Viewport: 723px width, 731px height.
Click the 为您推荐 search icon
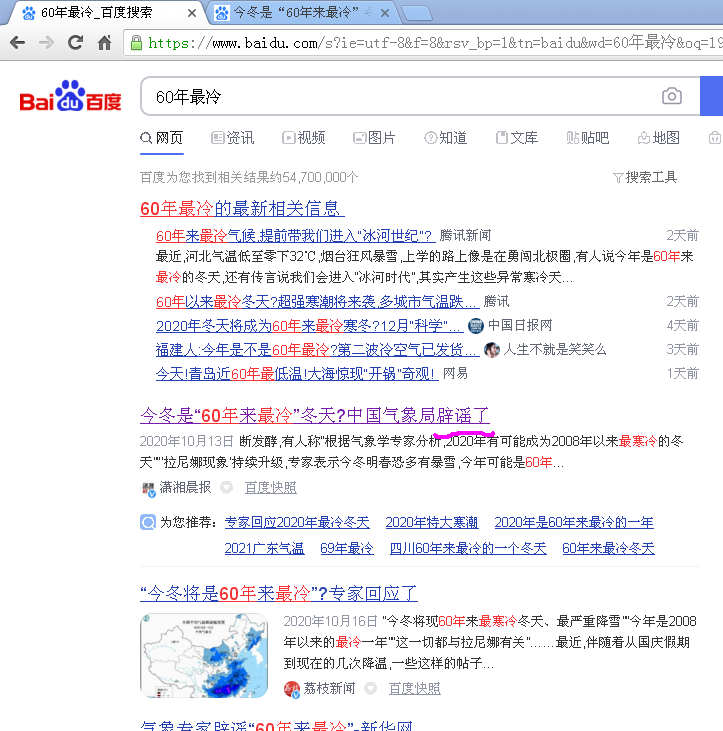[x=148, y=522]
